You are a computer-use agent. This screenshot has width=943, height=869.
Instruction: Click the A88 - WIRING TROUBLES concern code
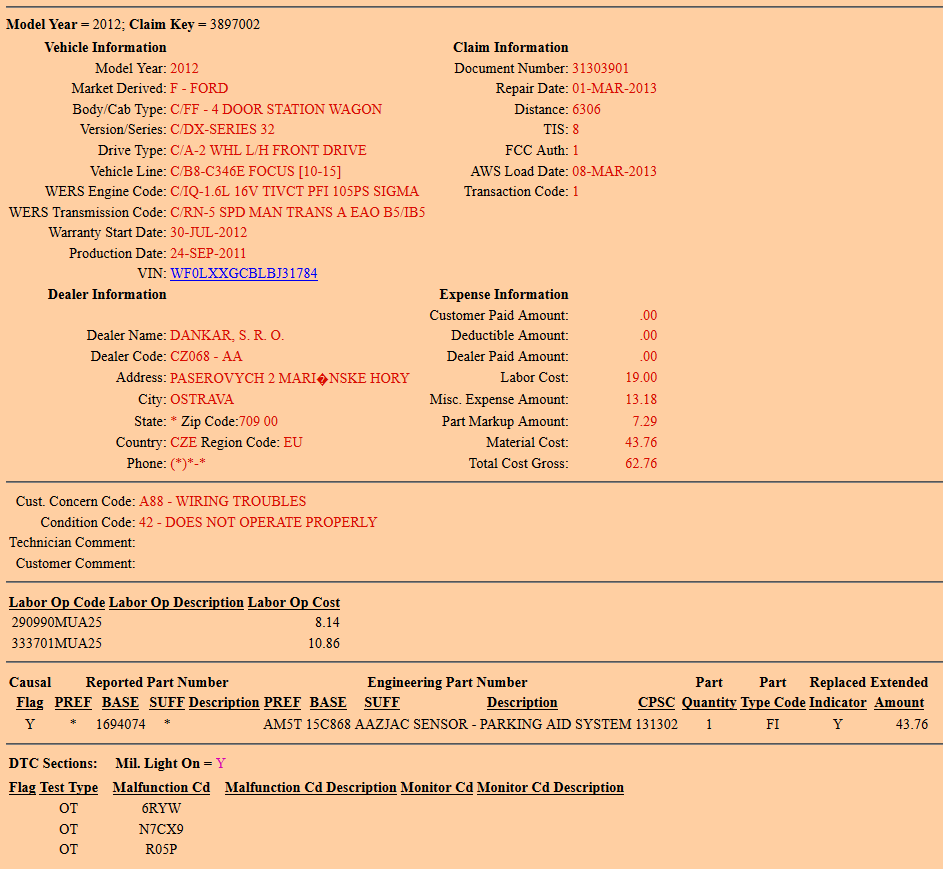tap(222, 501)
